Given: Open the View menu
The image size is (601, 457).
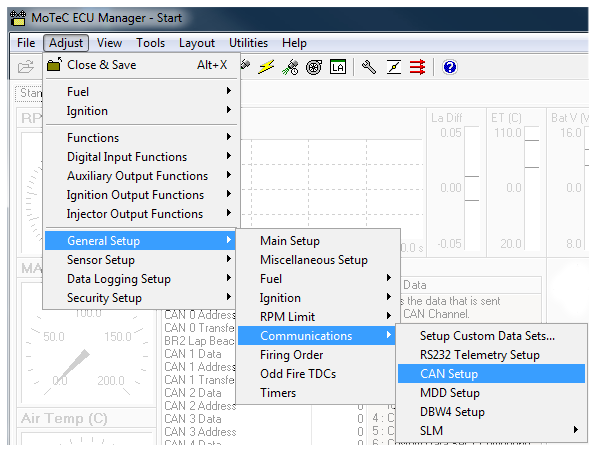Looking at the screenshot, I should click(x=109, y=43).
